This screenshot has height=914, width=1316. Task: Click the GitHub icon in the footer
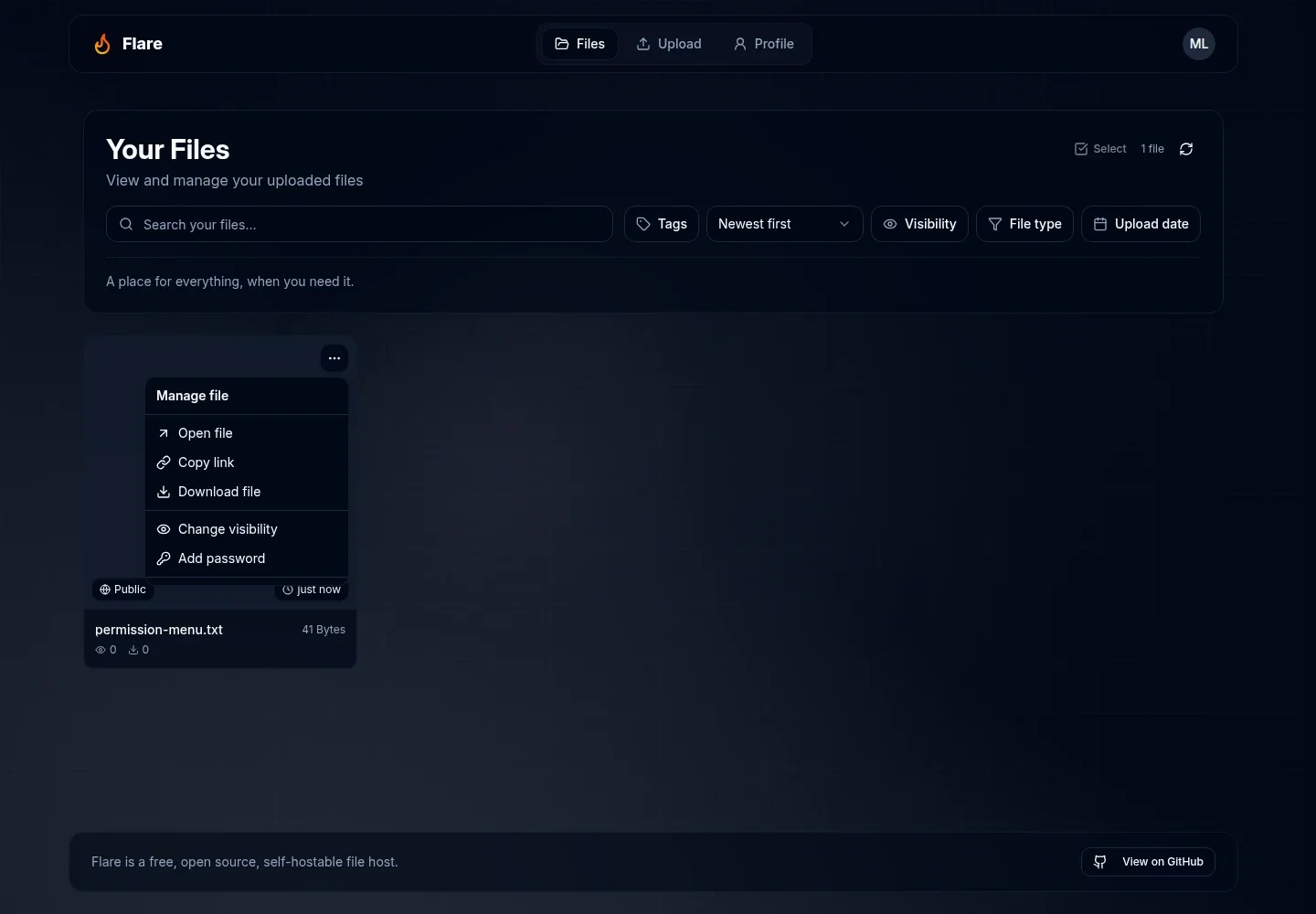coord(1100,862)
